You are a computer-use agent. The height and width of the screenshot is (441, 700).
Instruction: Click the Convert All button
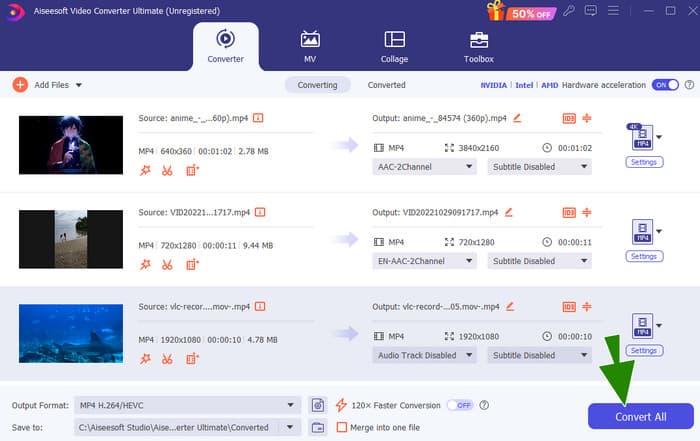tap(641, 416)
